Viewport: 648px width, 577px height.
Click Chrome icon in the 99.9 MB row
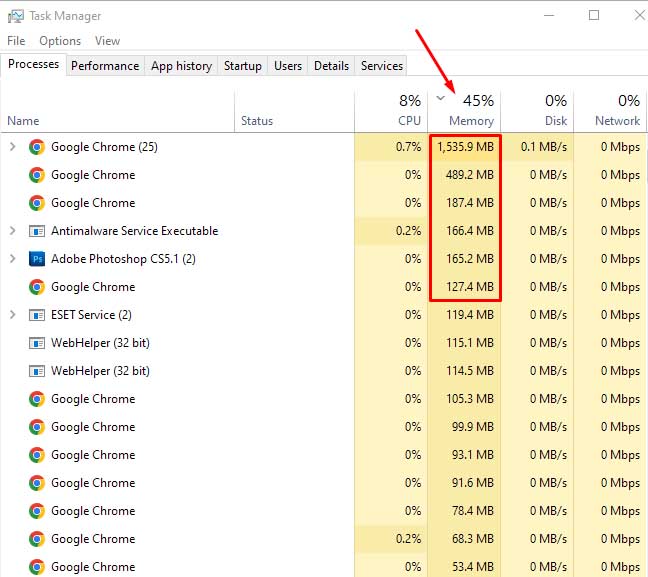point(37,427)
